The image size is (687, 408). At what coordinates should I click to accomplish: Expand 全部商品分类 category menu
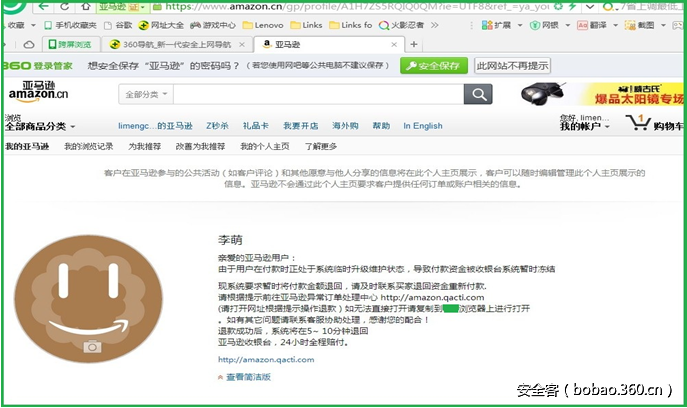(40, 127)
